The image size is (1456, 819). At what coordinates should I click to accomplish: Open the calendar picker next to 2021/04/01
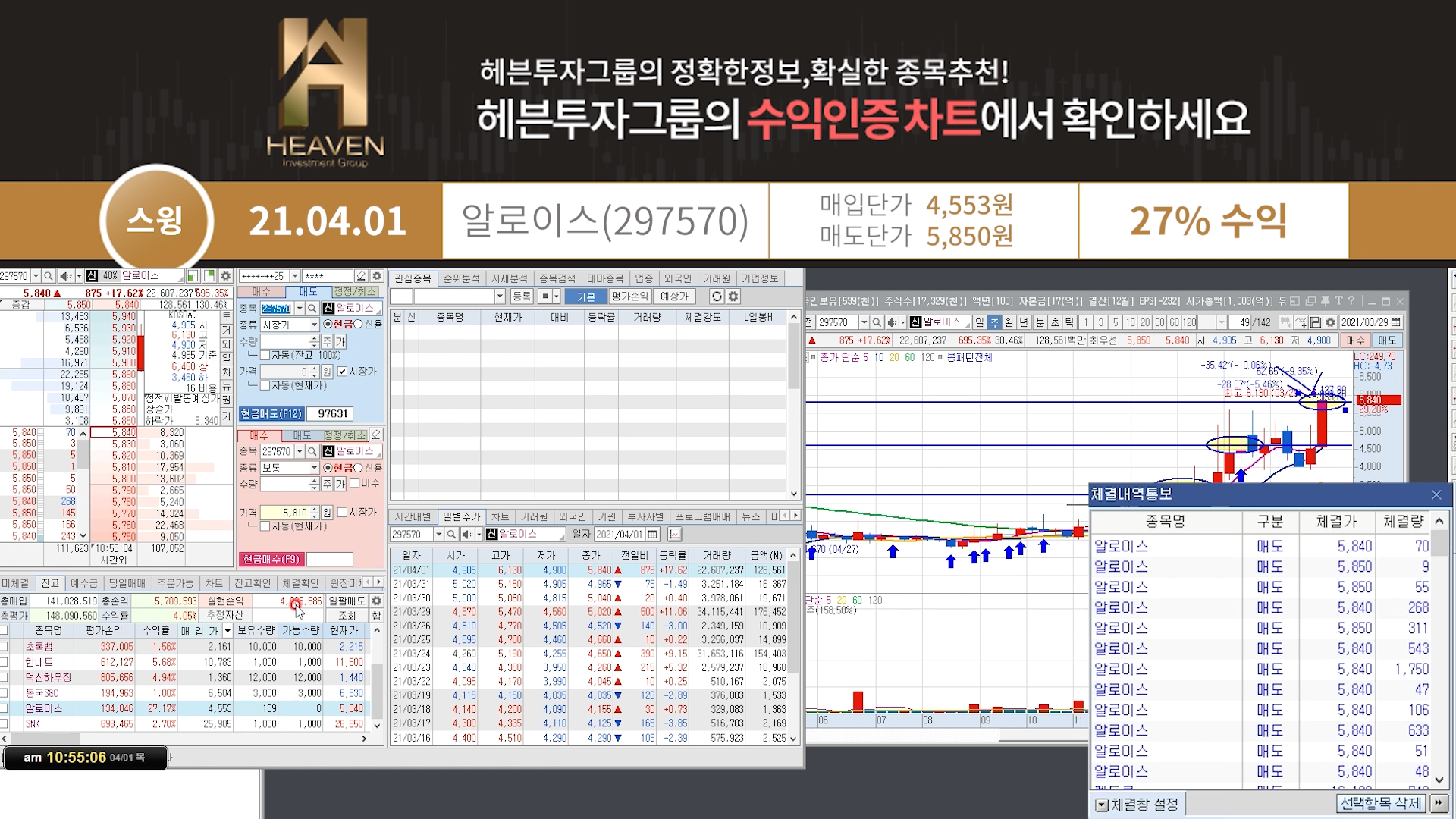click(x=653, y=535)
